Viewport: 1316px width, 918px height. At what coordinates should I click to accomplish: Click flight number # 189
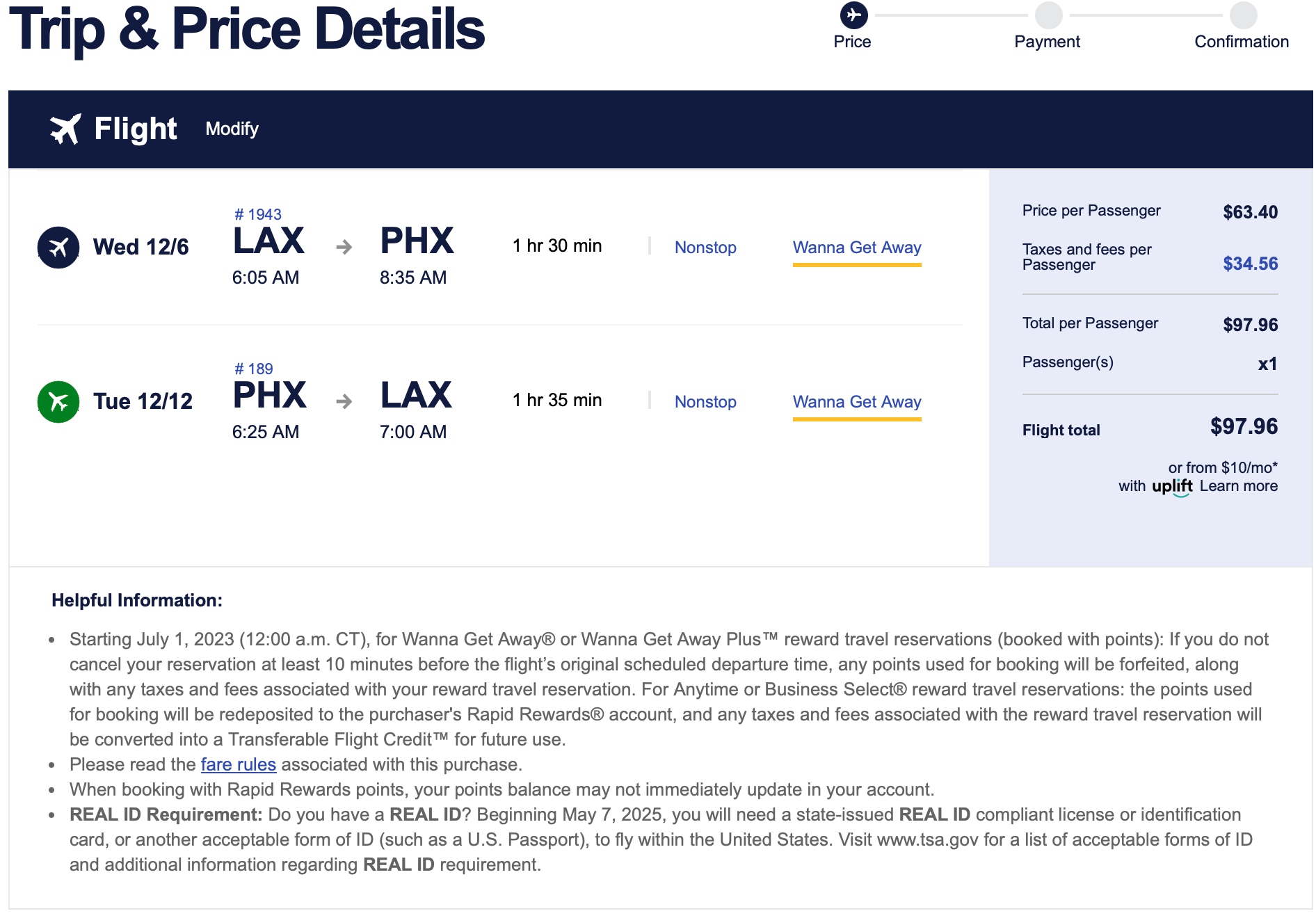(254, 369)
